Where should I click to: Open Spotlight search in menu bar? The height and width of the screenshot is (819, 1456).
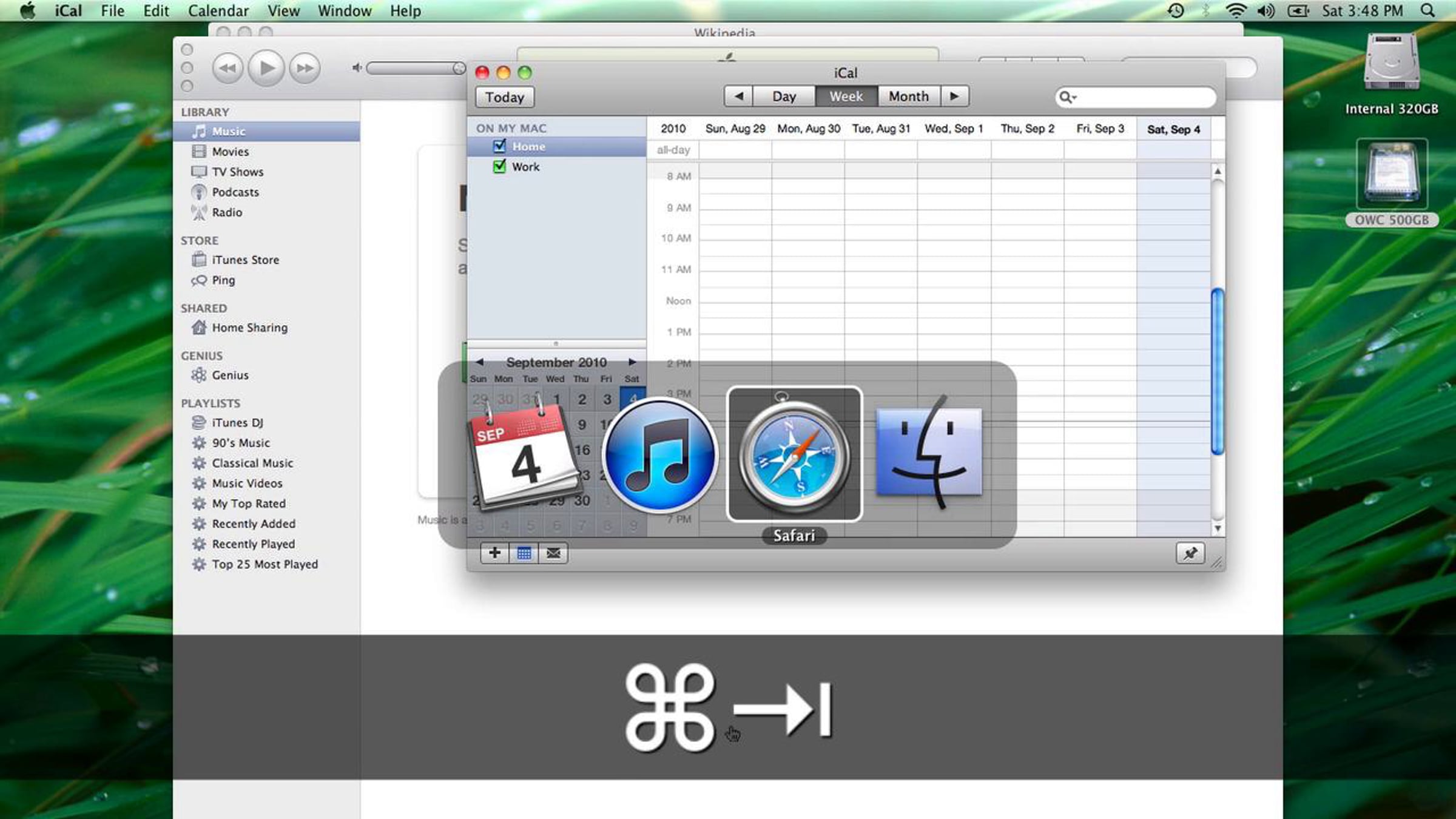[x=1428, y=11]
